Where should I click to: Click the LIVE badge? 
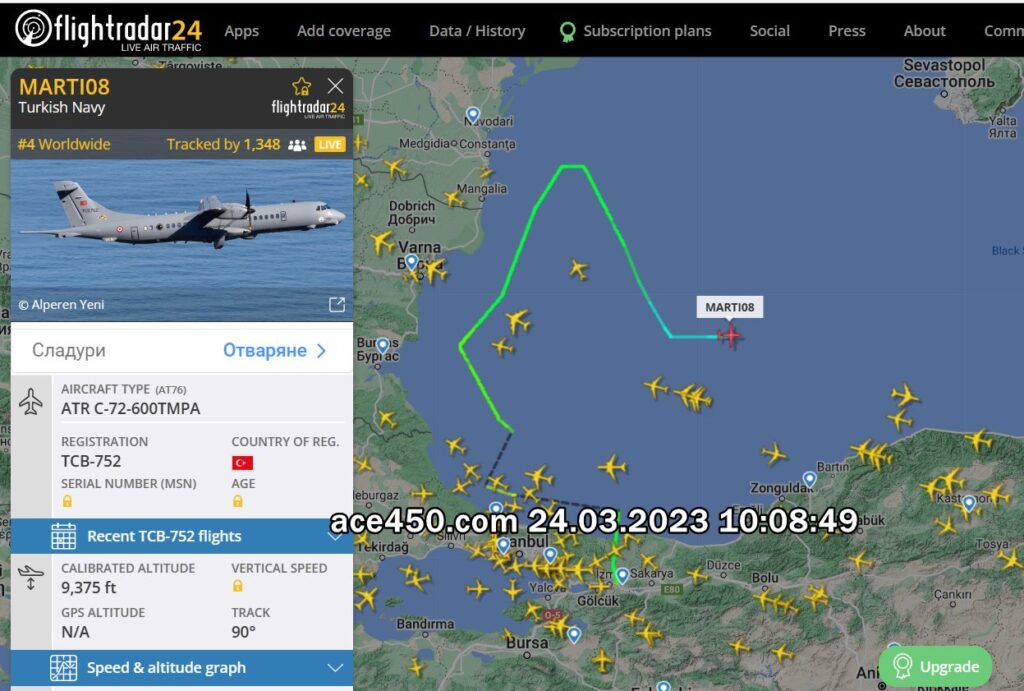[x=330, y=144]
